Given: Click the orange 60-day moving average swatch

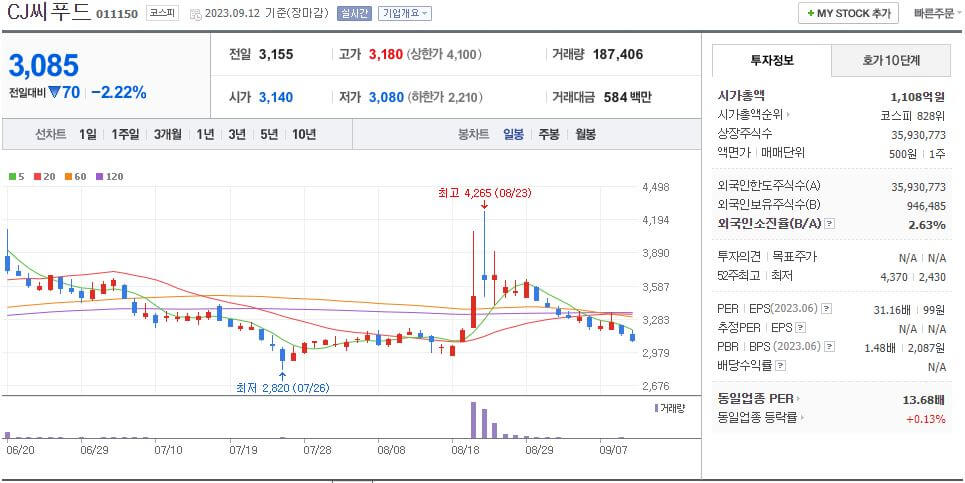Looking at the screenshot, I should point(66,177).
